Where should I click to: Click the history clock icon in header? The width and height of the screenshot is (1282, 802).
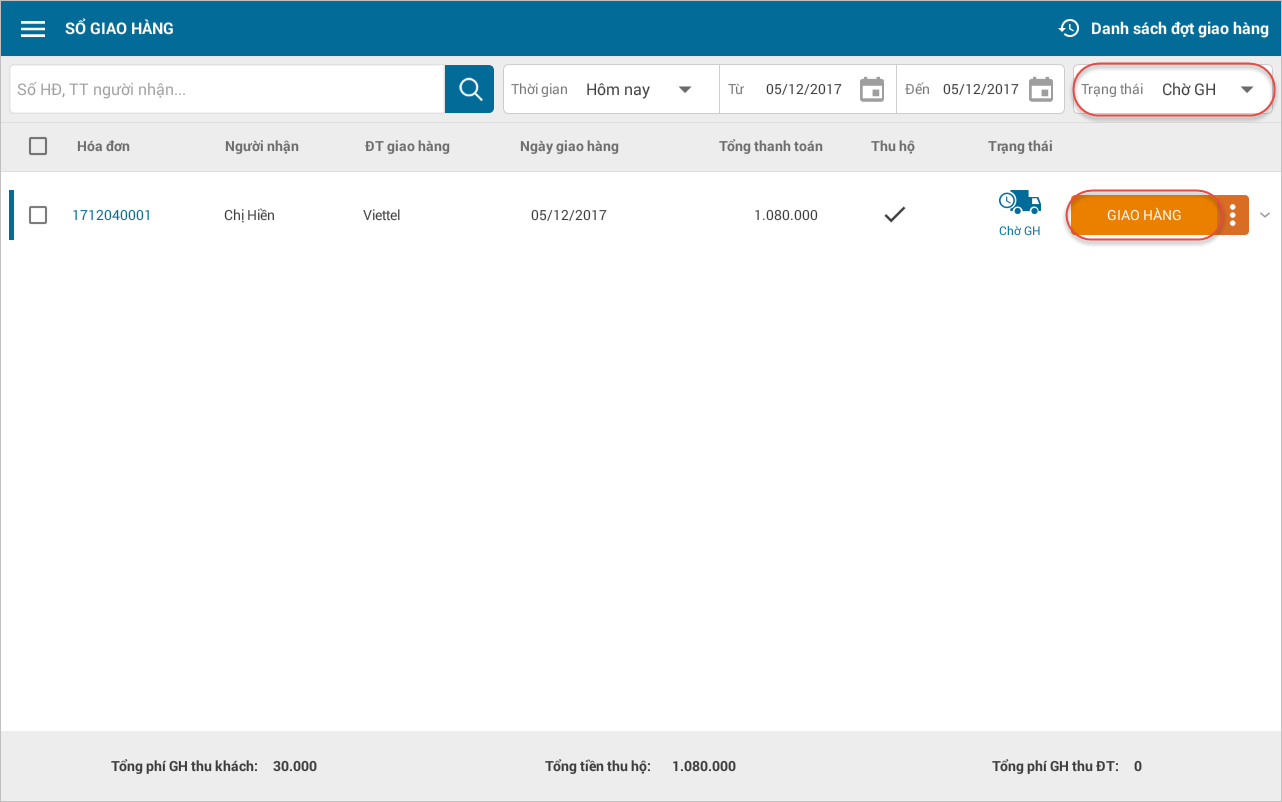(1069, 28)
